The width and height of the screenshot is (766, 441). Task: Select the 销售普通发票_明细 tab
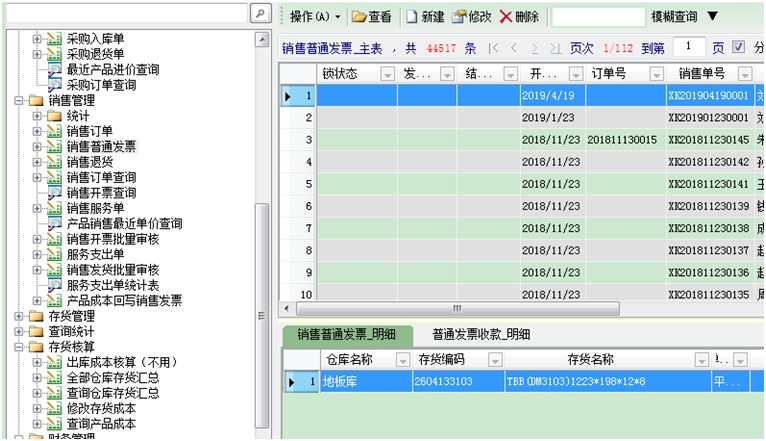344,335
